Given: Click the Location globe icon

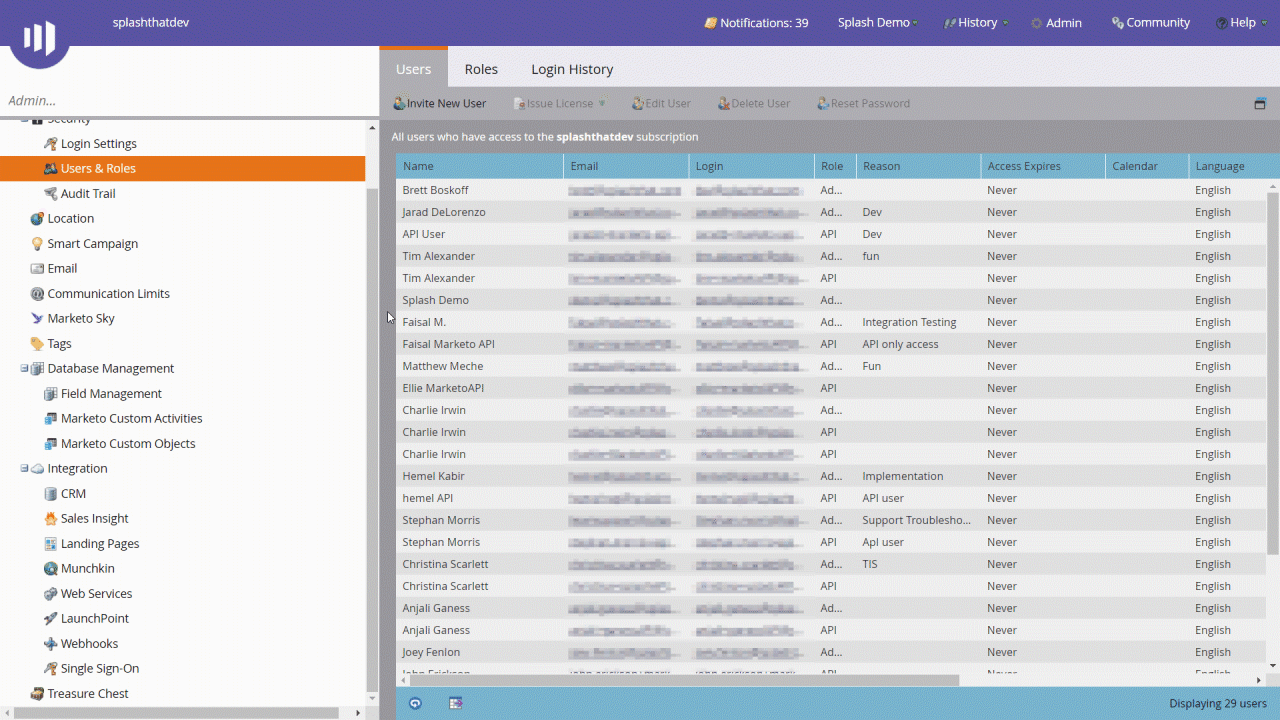Looking at the screenshot, I should 37,219.
